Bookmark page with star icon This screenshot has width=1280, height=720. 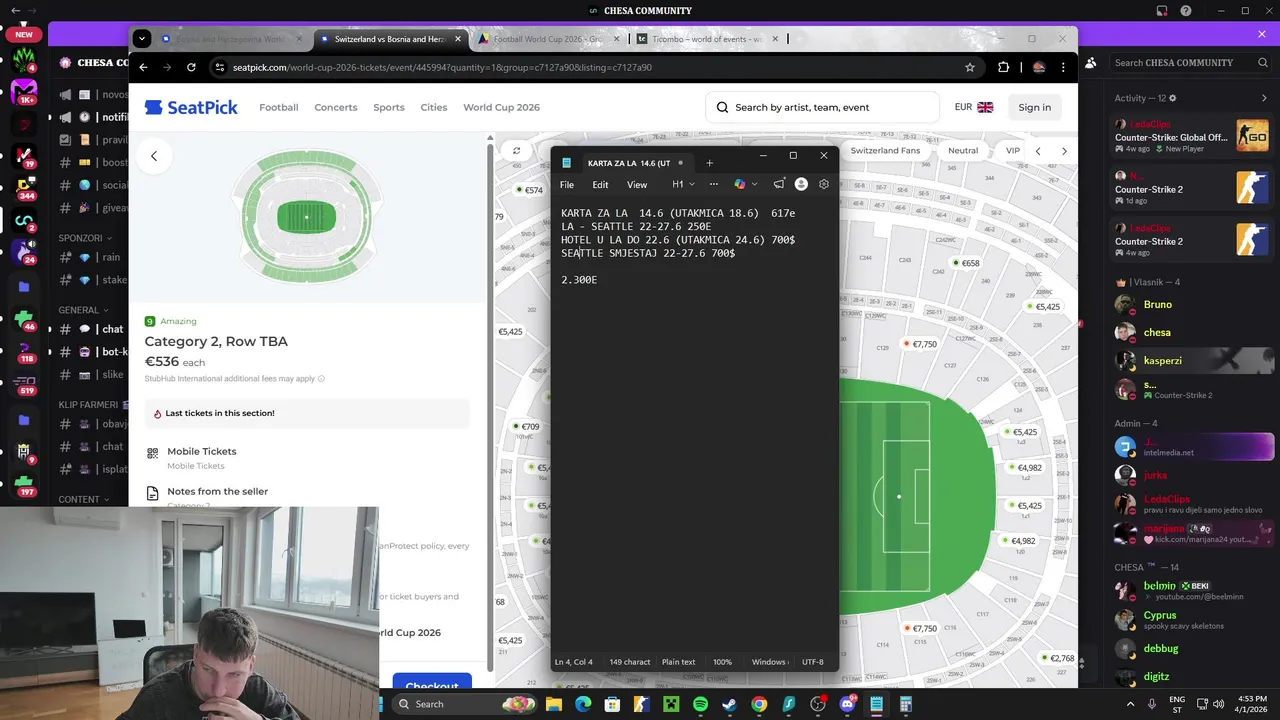[x=970, y=67]
